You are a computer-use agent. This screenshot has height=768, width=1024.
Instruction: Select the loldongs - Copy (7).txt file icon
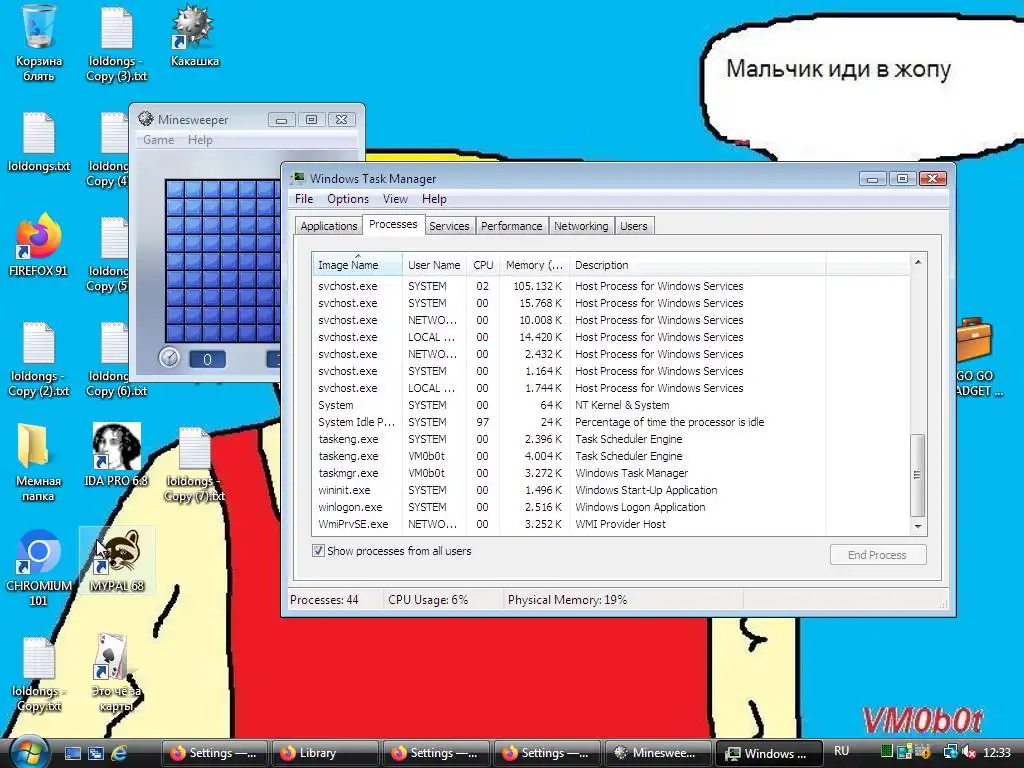click(x=194, y=464)
